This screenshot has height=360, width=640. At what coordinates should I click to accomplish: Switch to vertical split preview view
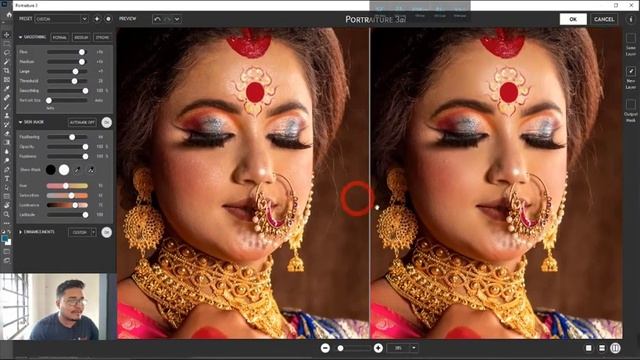pos(615,348)
